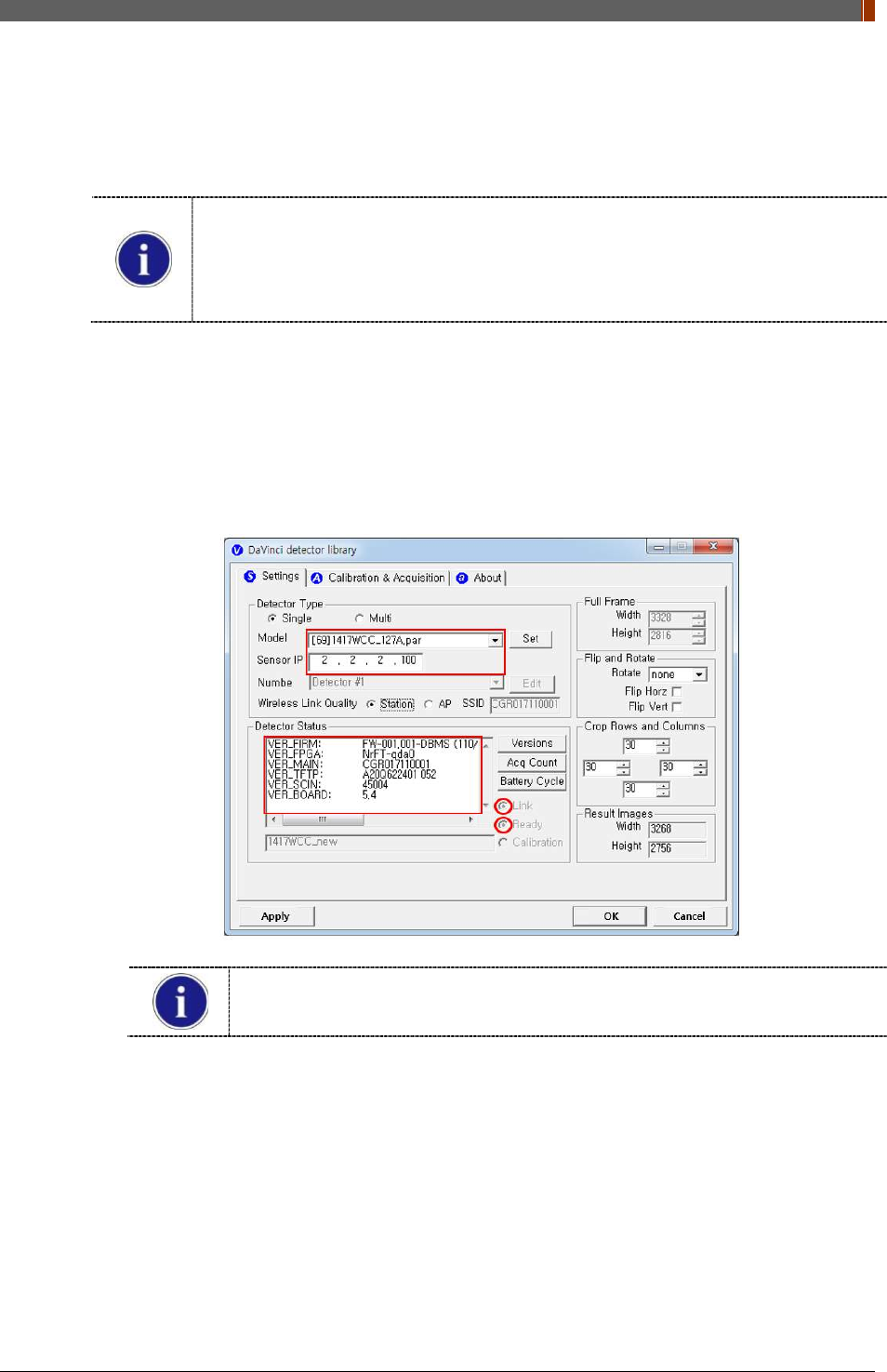Click the Versions button
Viewport: 887px width, 1372px height.
coord(532,743)
